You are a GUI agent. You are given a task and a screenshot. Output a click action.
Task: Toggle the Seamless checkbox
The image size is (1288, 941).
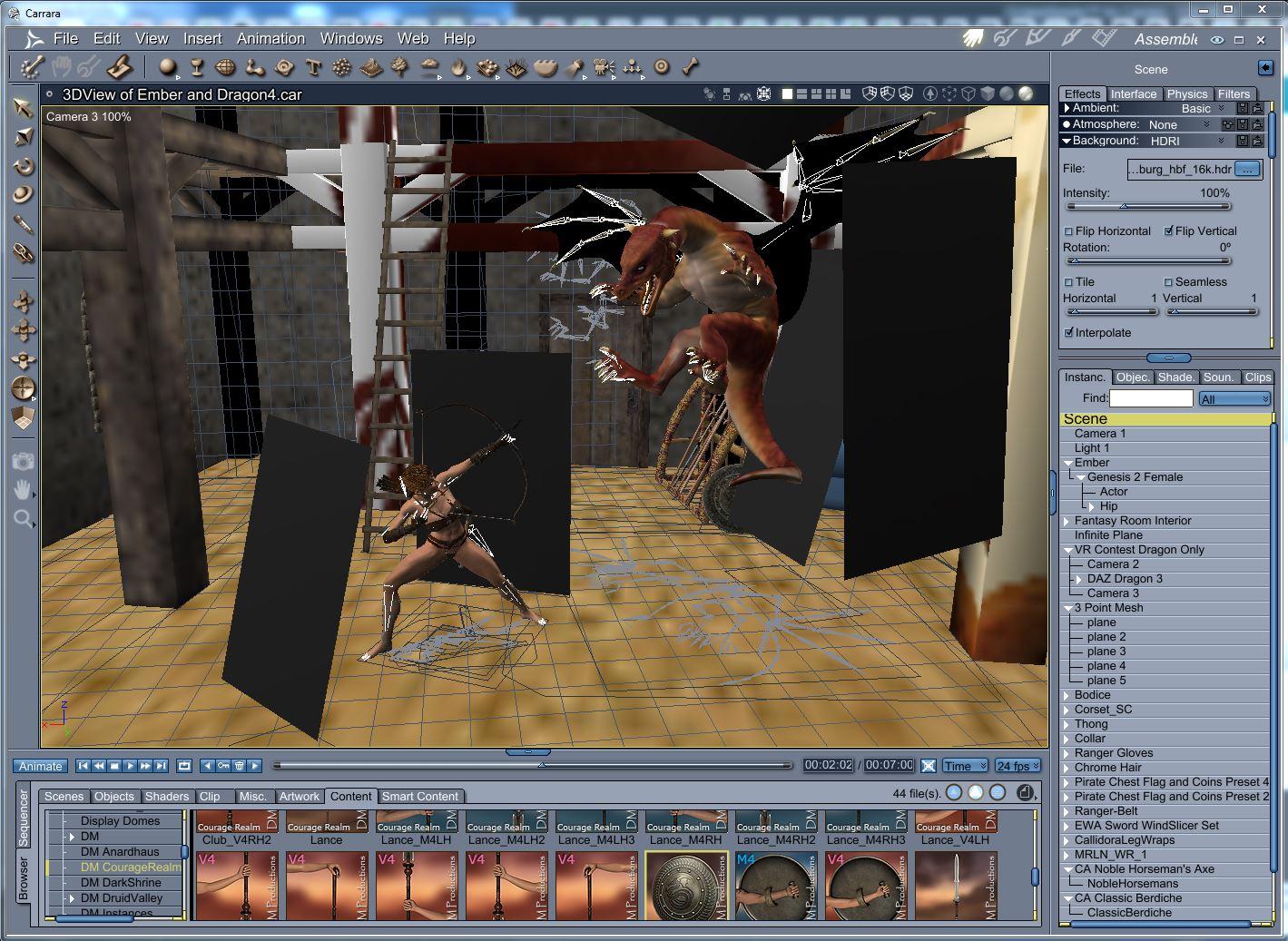[1169, 282]
